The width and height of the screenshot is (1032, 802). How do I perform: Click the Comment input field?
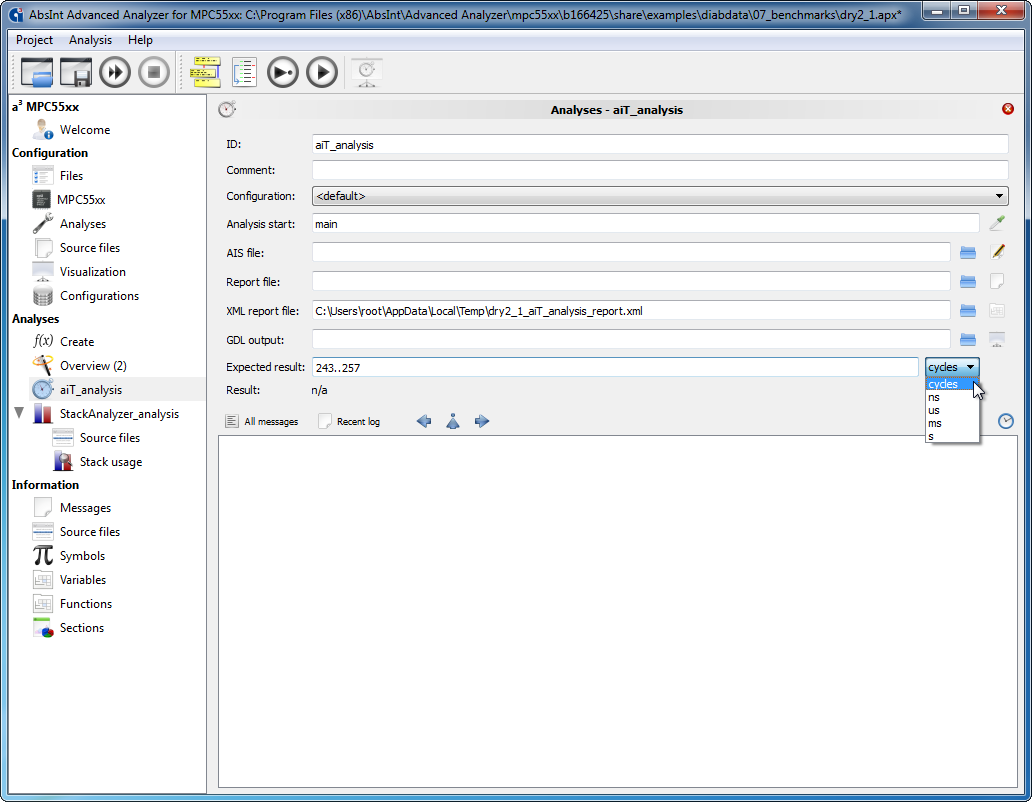(660, 170)
